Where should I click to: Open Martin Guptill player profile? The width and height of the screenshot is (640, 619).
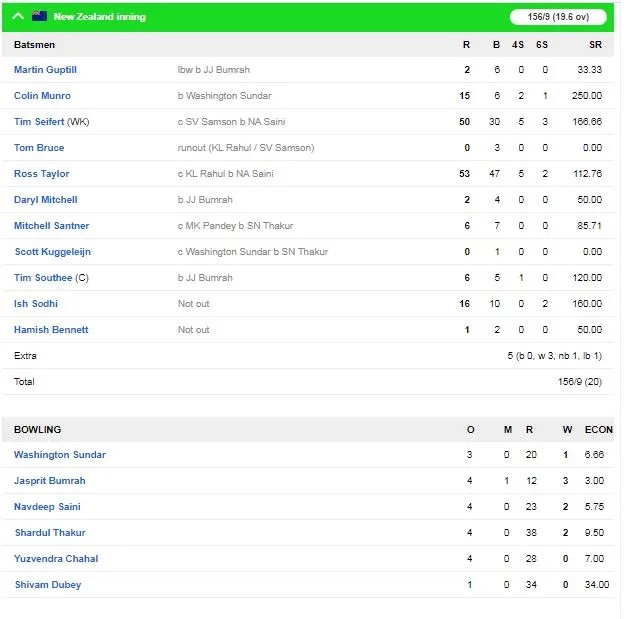pyautogui.click(x=45, y=70)
